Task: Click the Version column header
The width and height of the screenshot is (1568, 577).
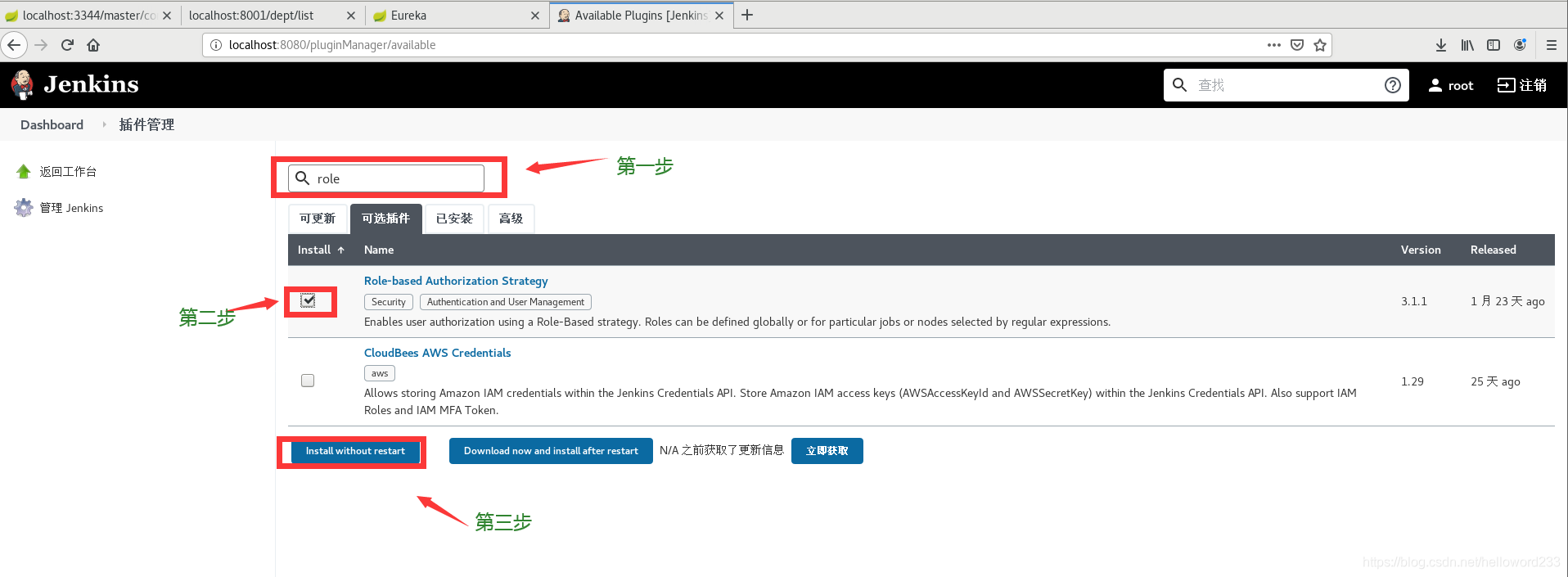Action: [1421, 250]
